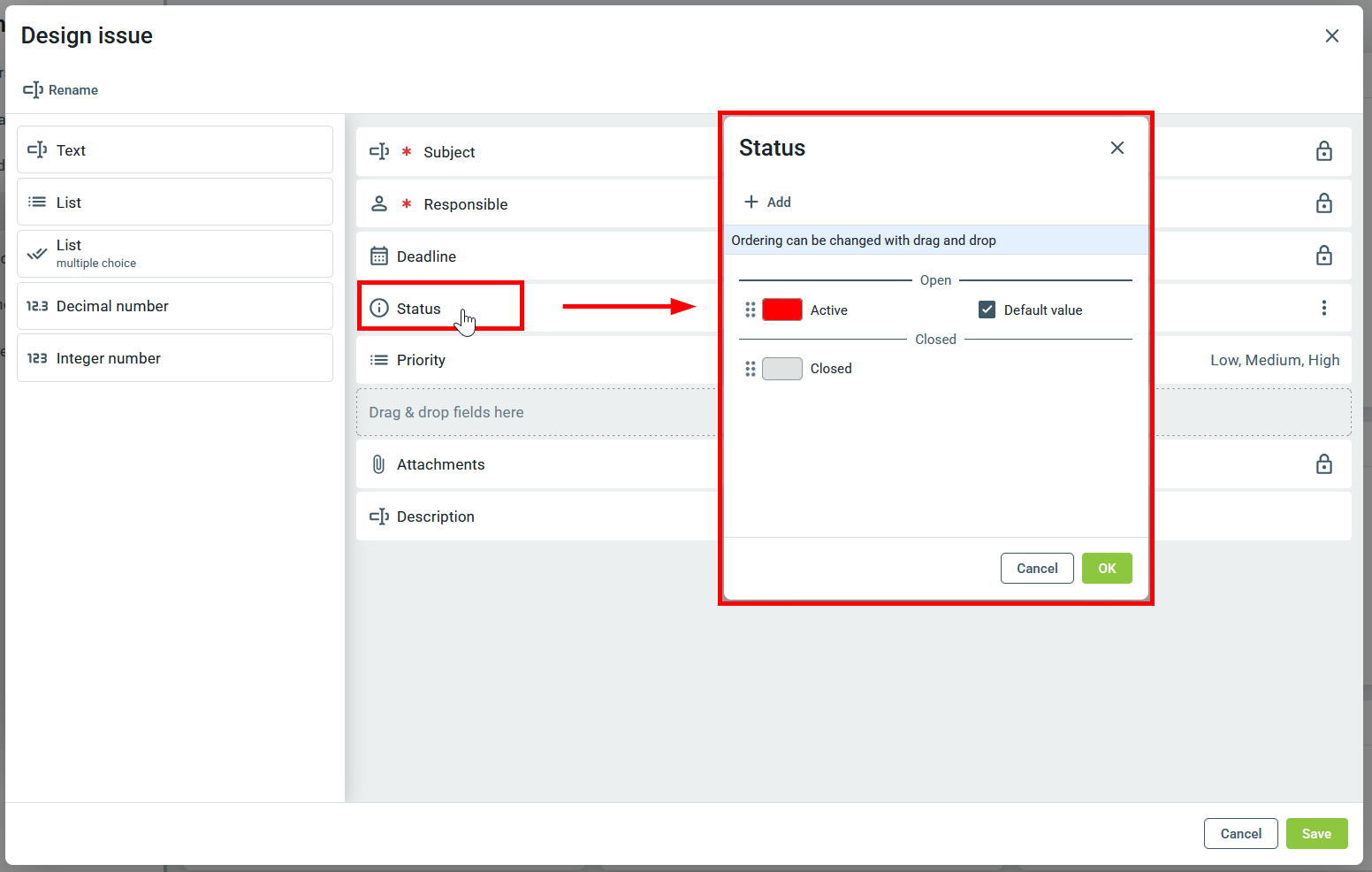
Task: Click the lock icon on Subject row
Action: [1323, 151]
